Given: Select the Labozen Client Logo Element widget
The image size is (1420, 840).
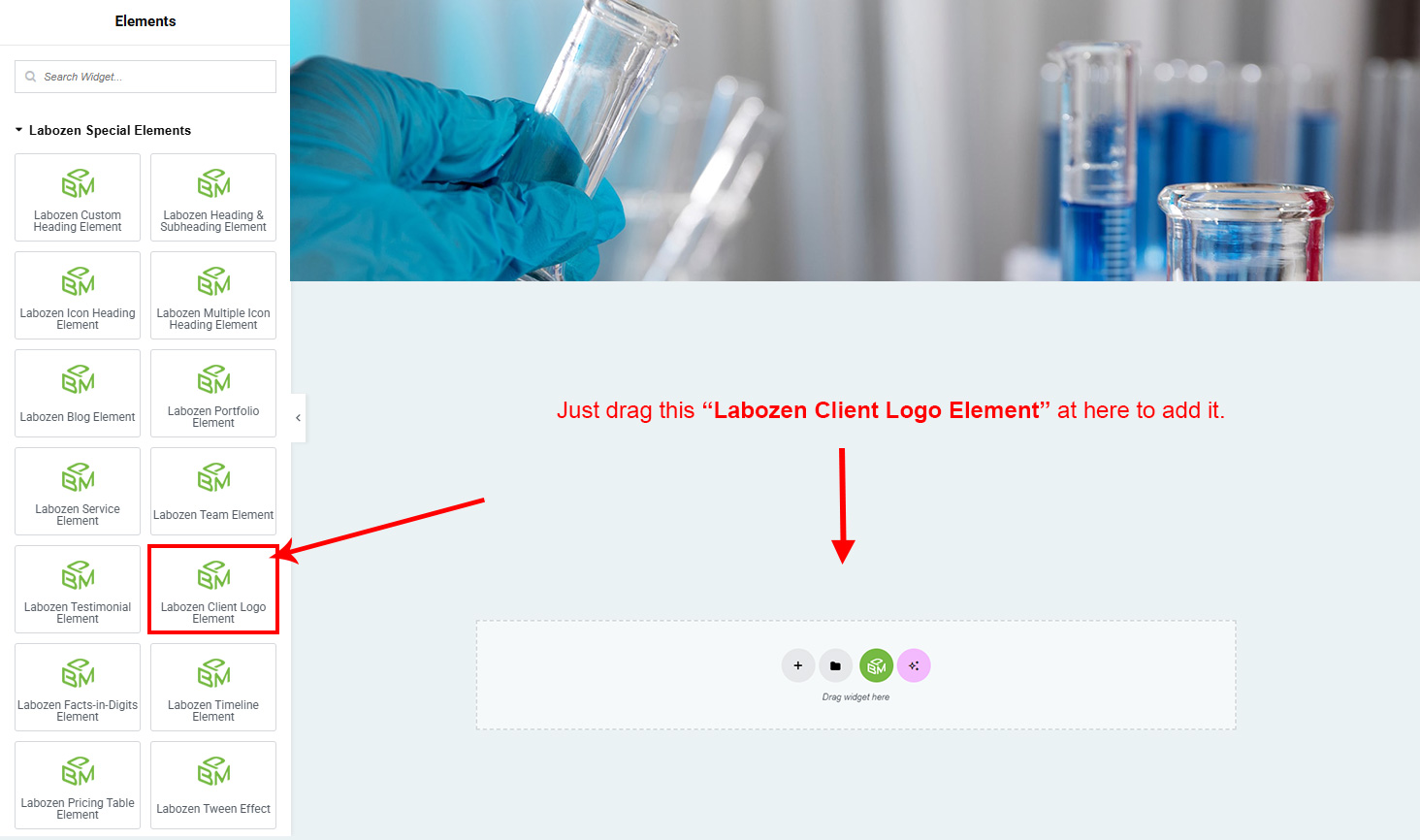Looking at the screenshot, I should pyautogui.click(x=213, y=590).
